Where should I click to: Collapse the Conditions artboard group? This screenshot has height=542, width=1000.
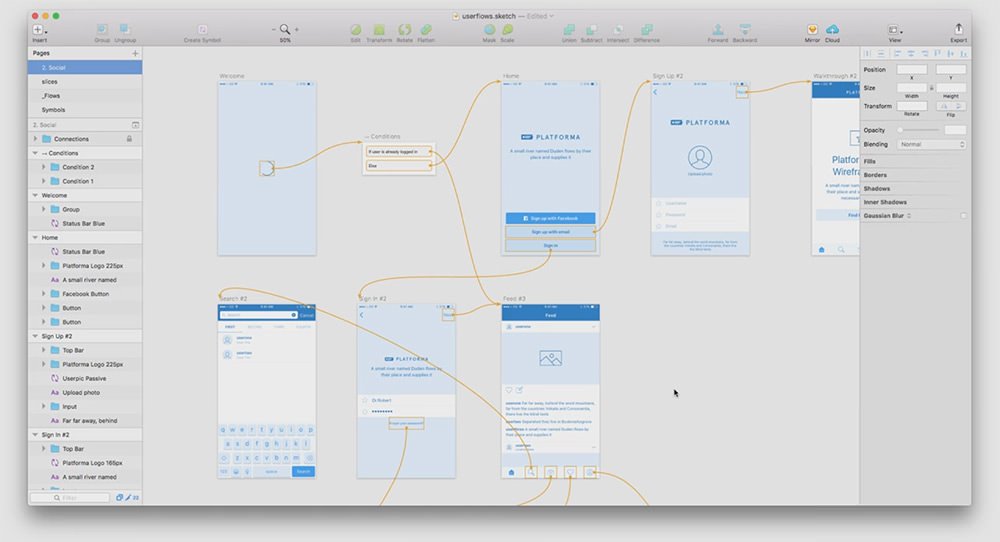(35, 153)
